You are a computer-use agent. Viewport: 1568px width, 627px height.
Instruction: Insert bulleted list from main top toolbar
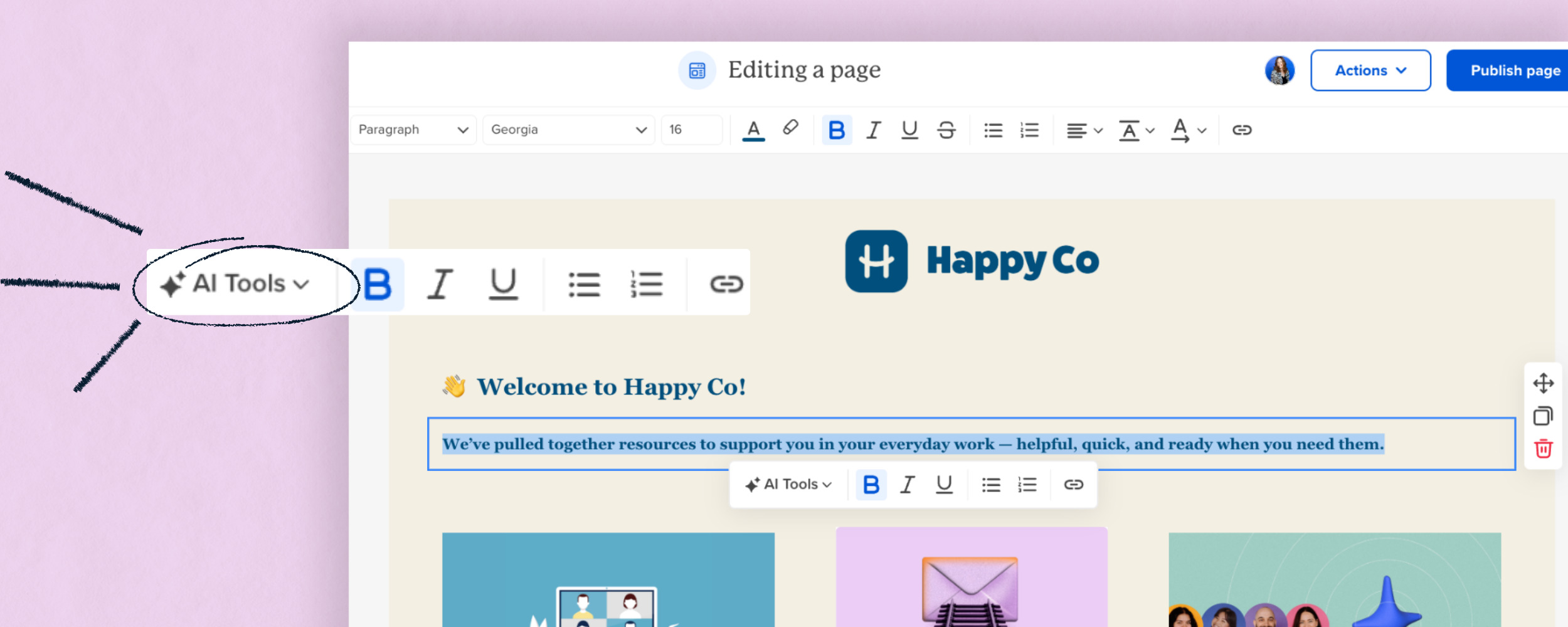pyautogui.click(x=993, y=130)
